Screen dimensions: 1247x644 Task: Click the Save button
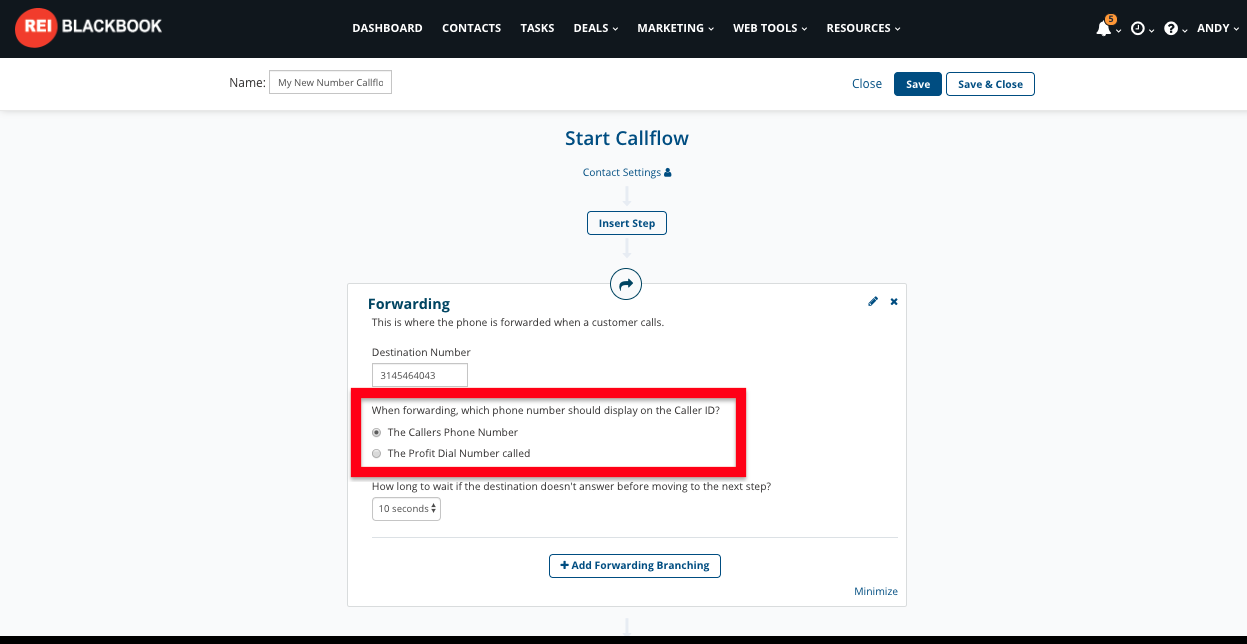pos(918,84)
